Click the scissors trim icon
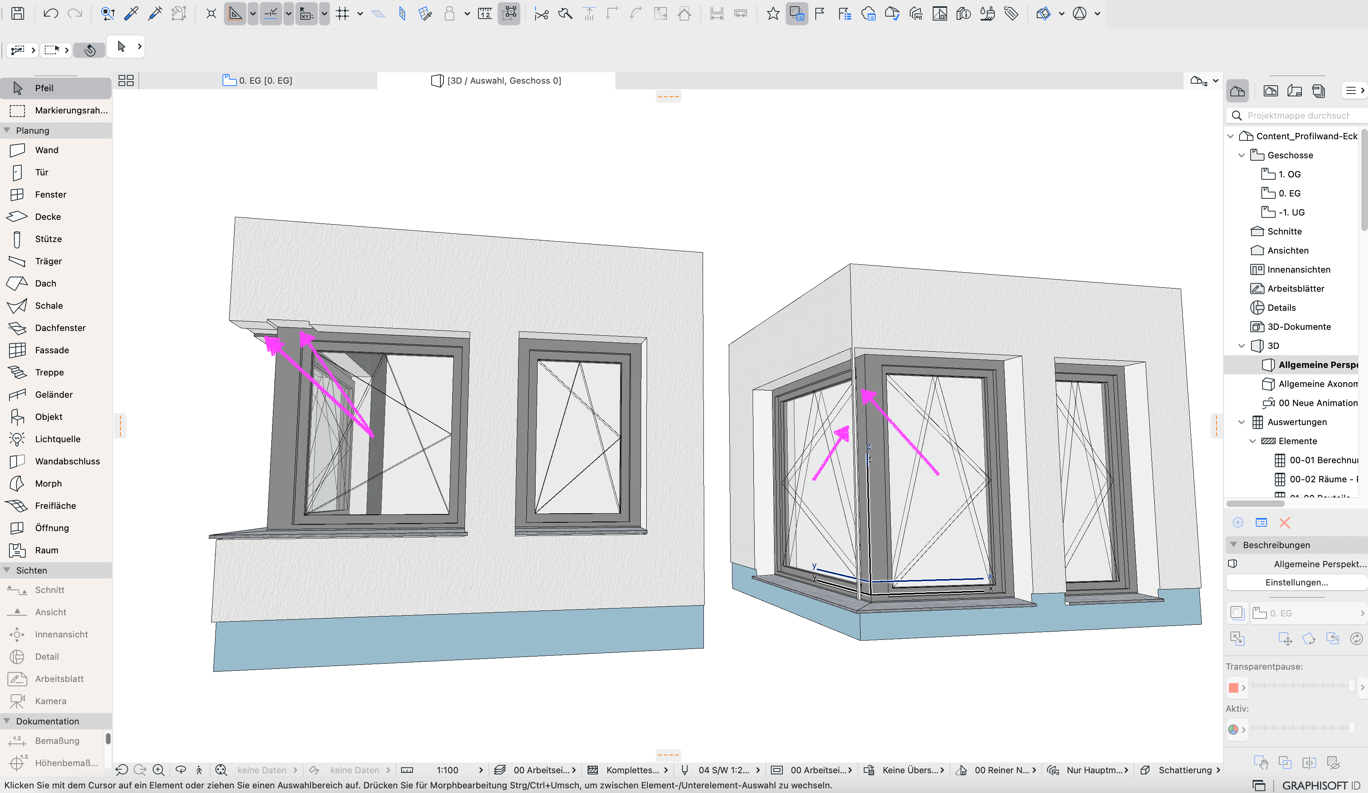The width and height of the screenshot is (1368, 793). click(541, 14)
